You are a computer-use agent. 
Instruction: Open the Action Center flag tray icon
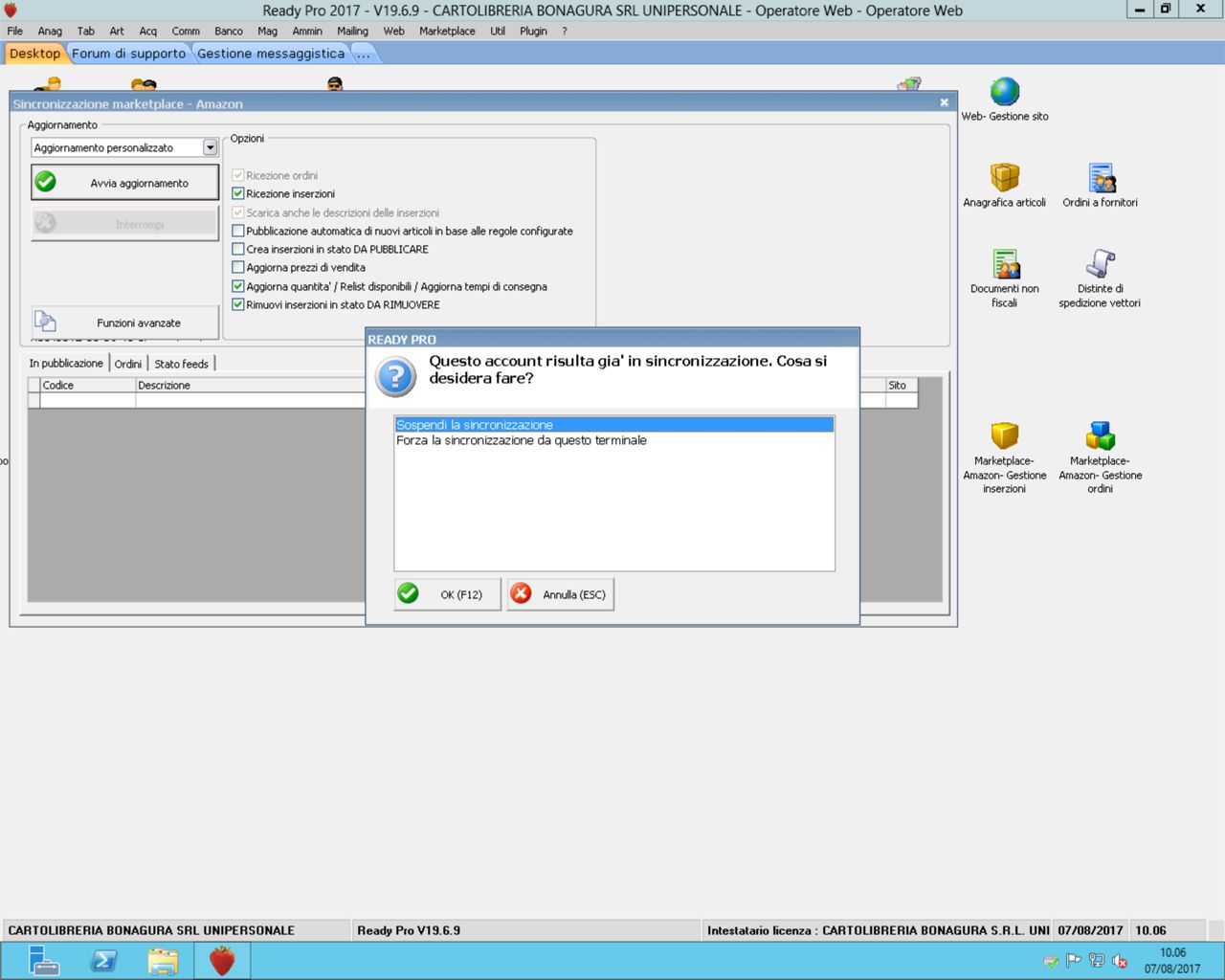[1074, 961]
